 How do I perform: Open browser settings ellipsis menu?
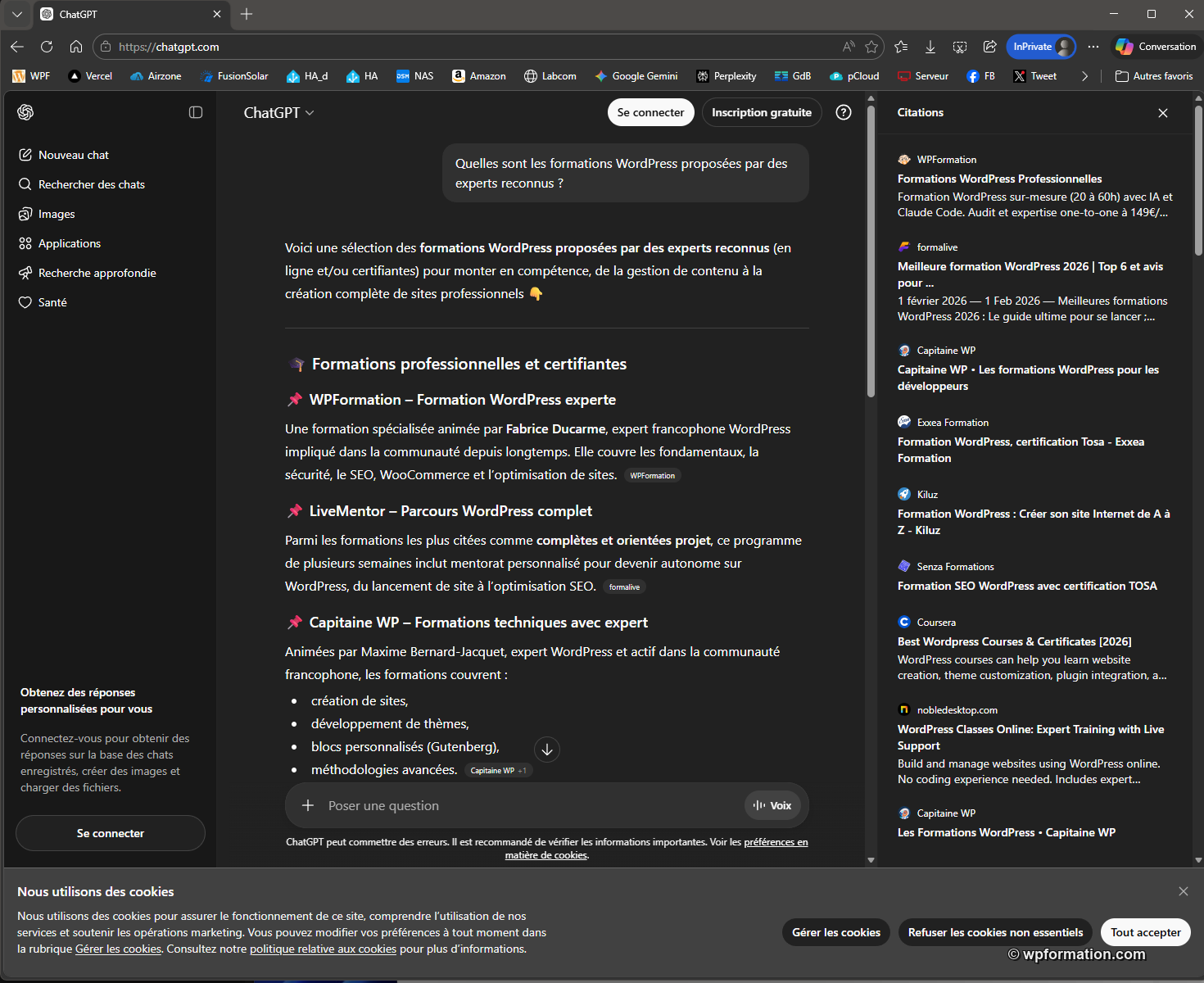(x=1093, y=47)
